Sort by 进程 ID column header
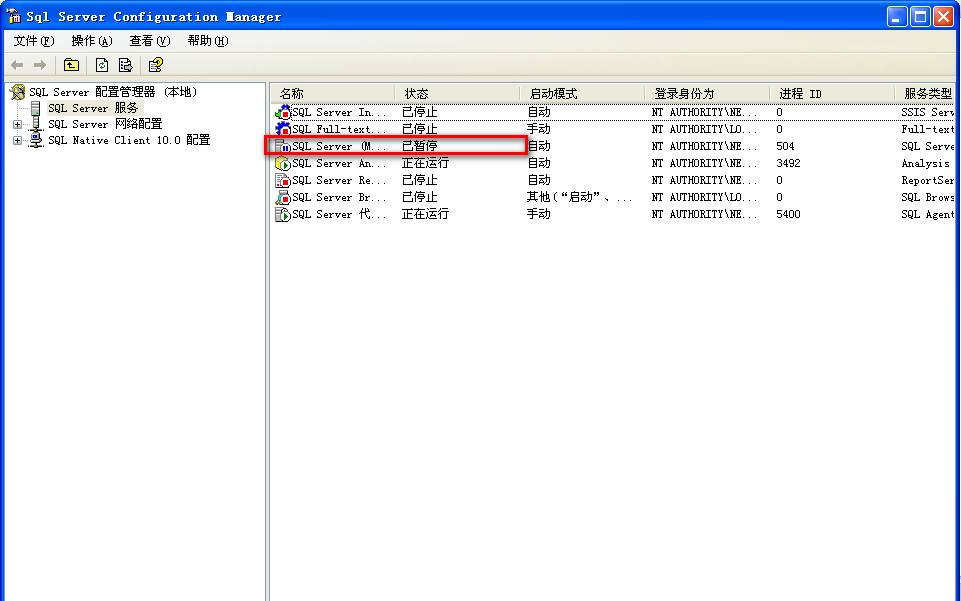This screenshot has width=961, height=601. [832, 94]
